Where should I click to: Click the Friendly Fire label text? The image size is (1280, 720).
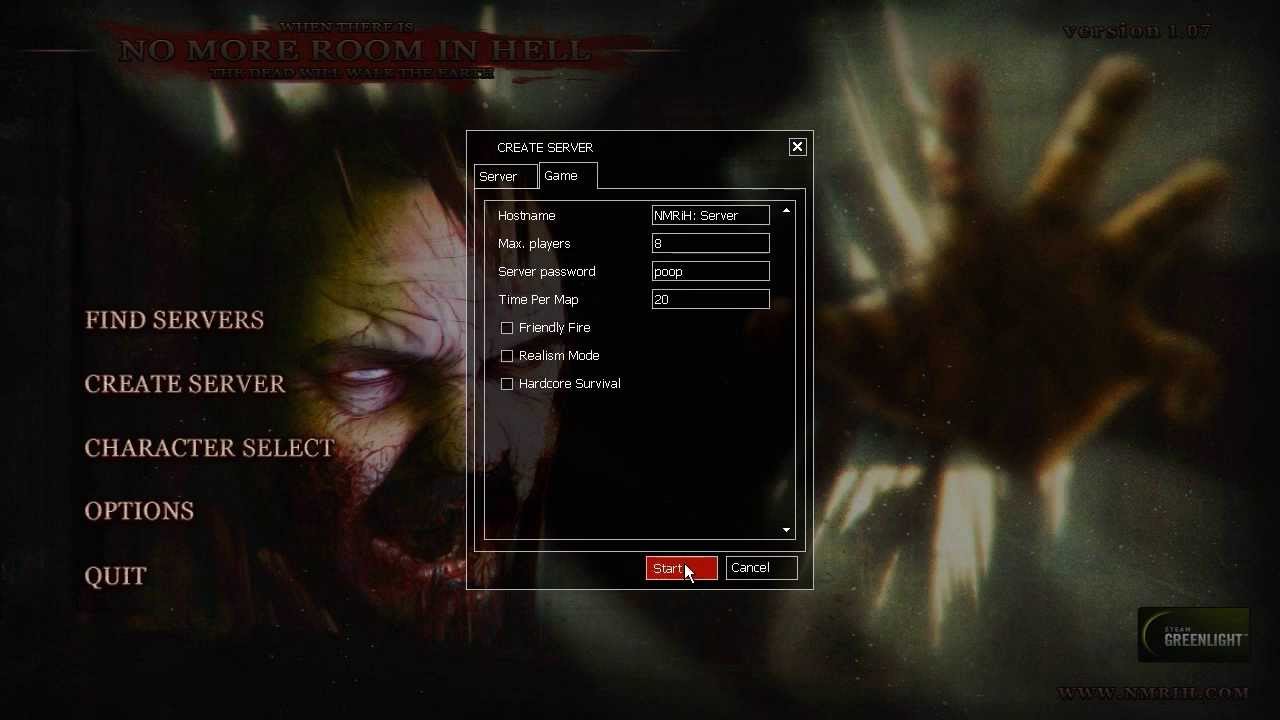click(555, 328)
